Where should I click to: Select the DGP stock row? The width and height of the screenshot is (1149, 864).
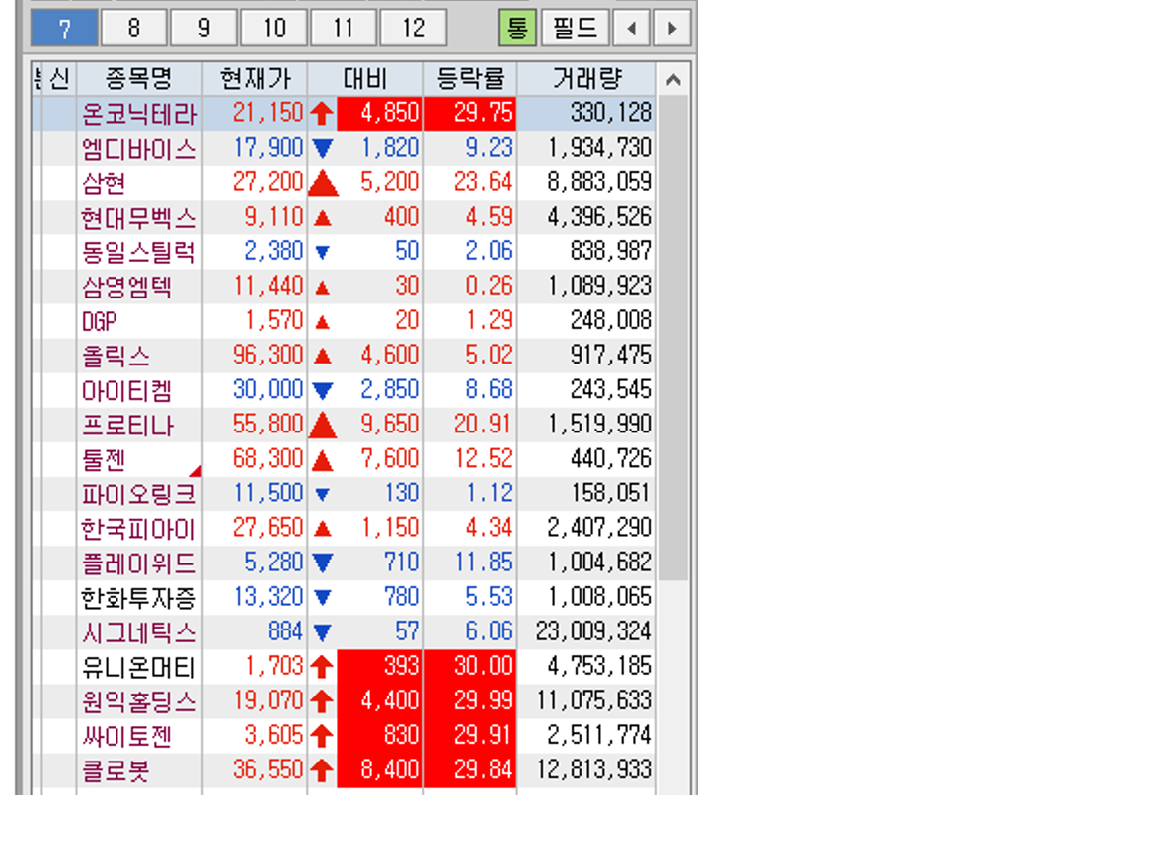(x=344, y=321)
